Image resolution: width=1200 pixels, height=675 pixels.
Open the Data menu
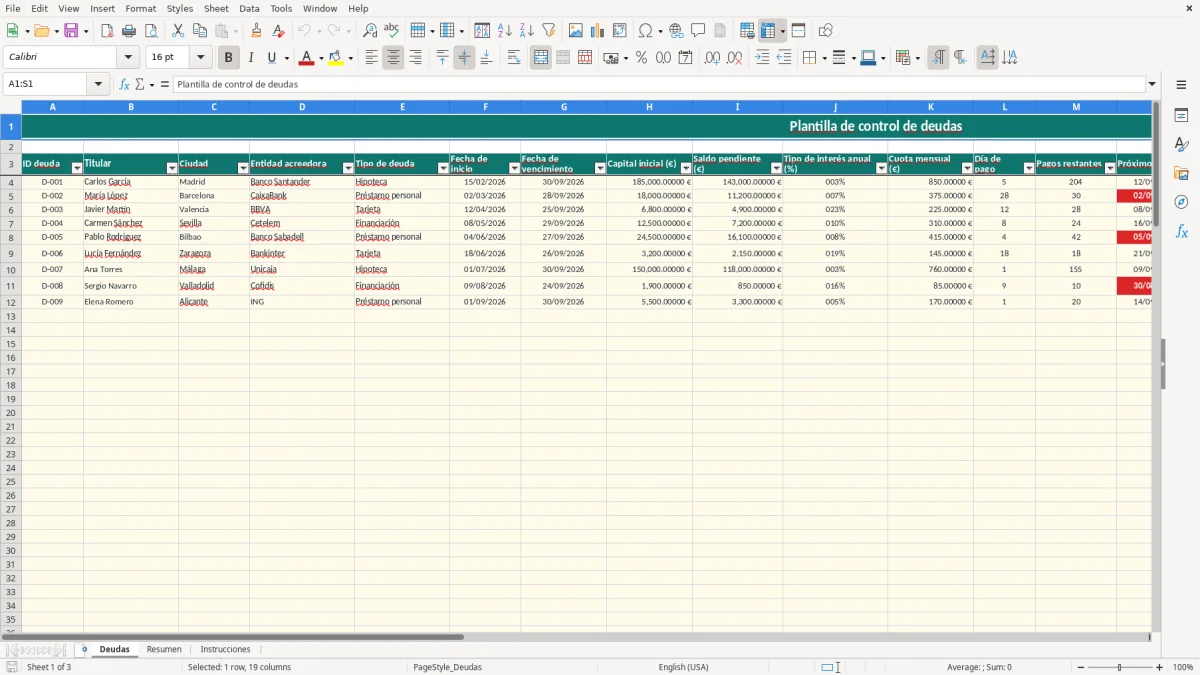(x=249, y=8)
